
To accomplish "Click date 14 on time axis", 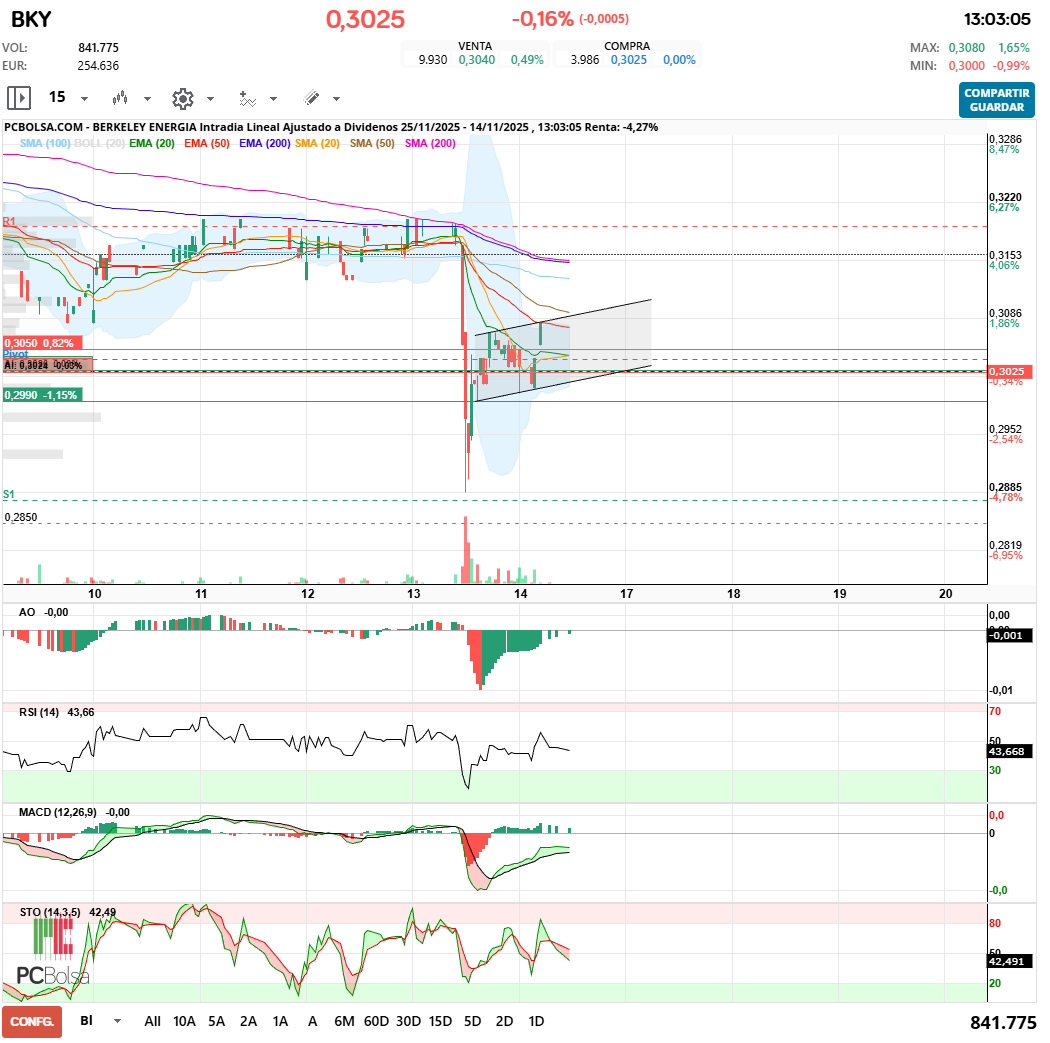I will click(520, 594).
